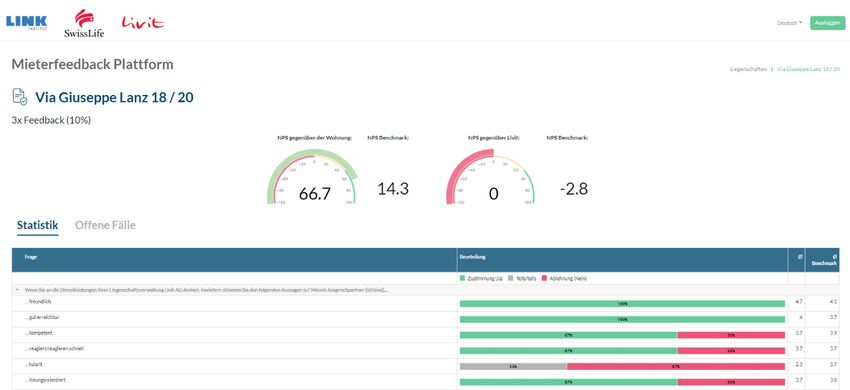Click the LINK Institut logo
Screen dimensions: 850x390
point(26,22)
